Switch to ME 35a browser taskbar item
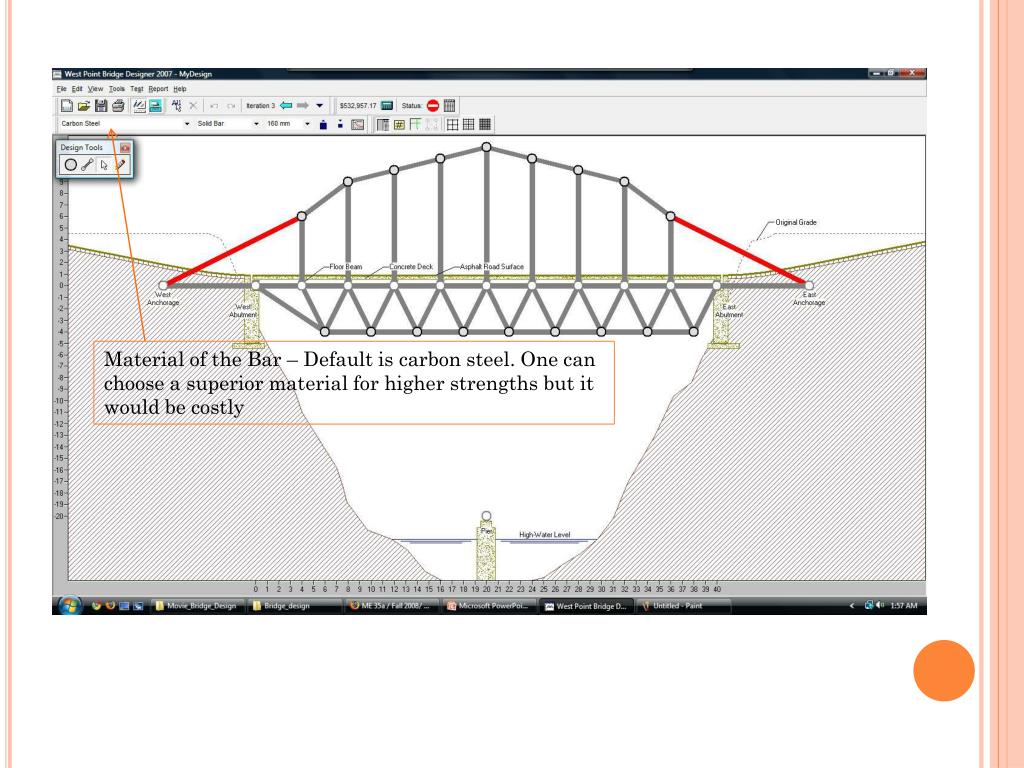 pos(391,606)
